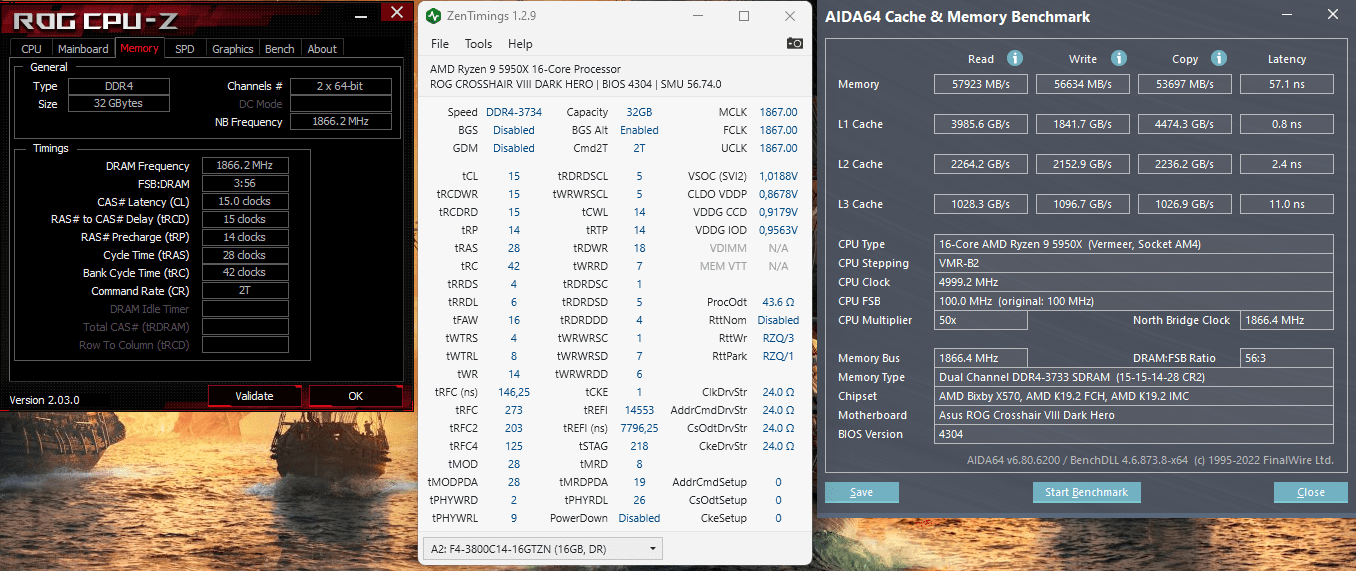Click the BIOS Version 4304 field
Screen dimensions: 1356x571
(1134, 434)
